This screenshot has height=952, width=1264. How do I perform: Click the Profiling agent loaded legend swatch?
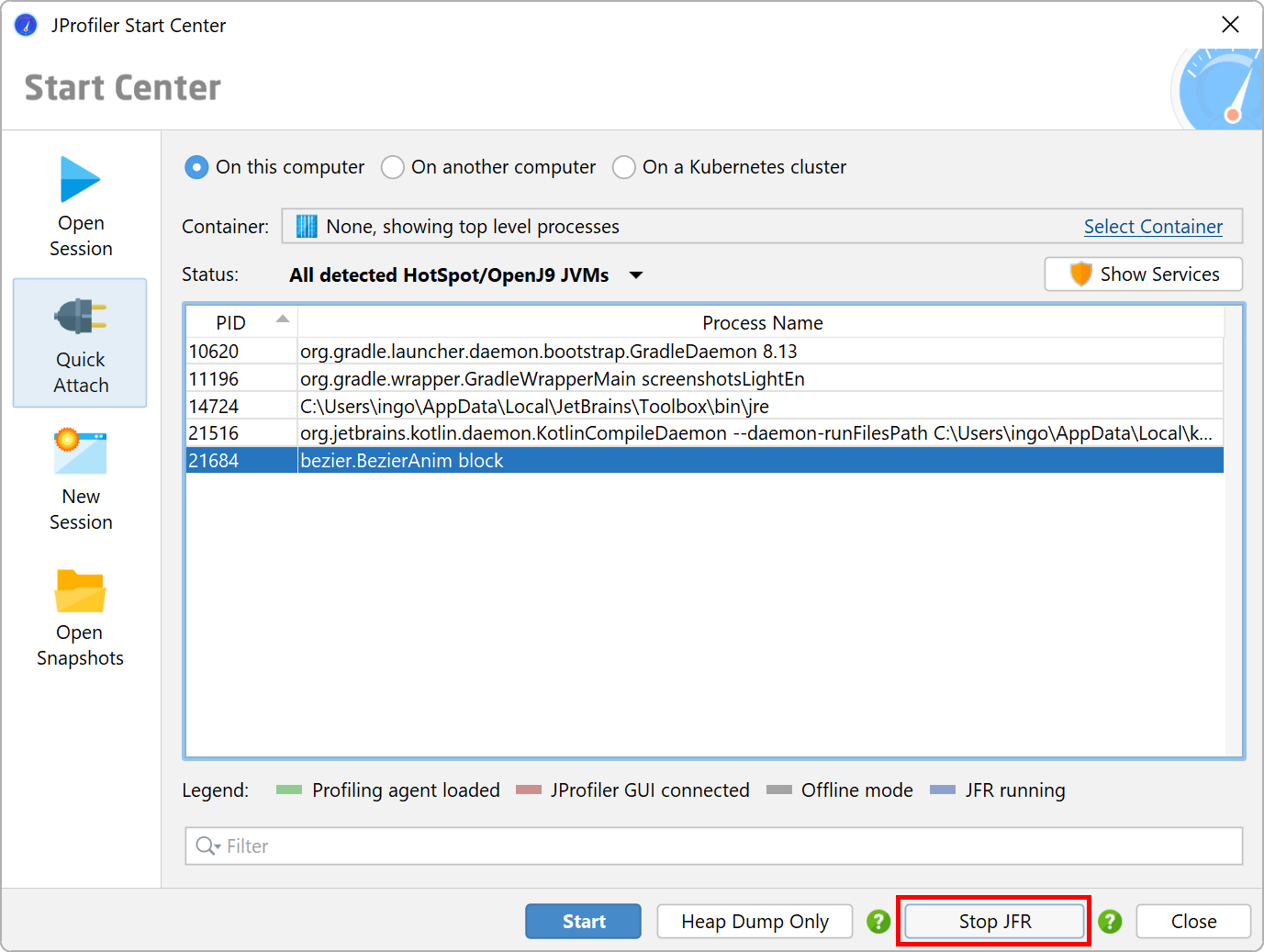[289, 790]
